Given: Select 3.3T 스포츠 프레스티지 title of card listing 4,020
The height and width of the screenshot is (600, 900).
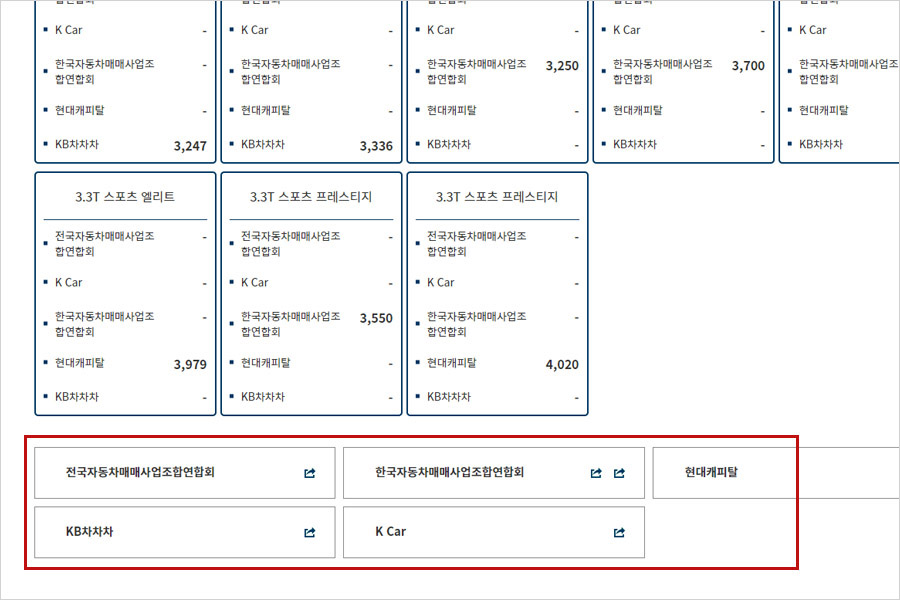Looking at the screenshot, I should tap(497, 197).
